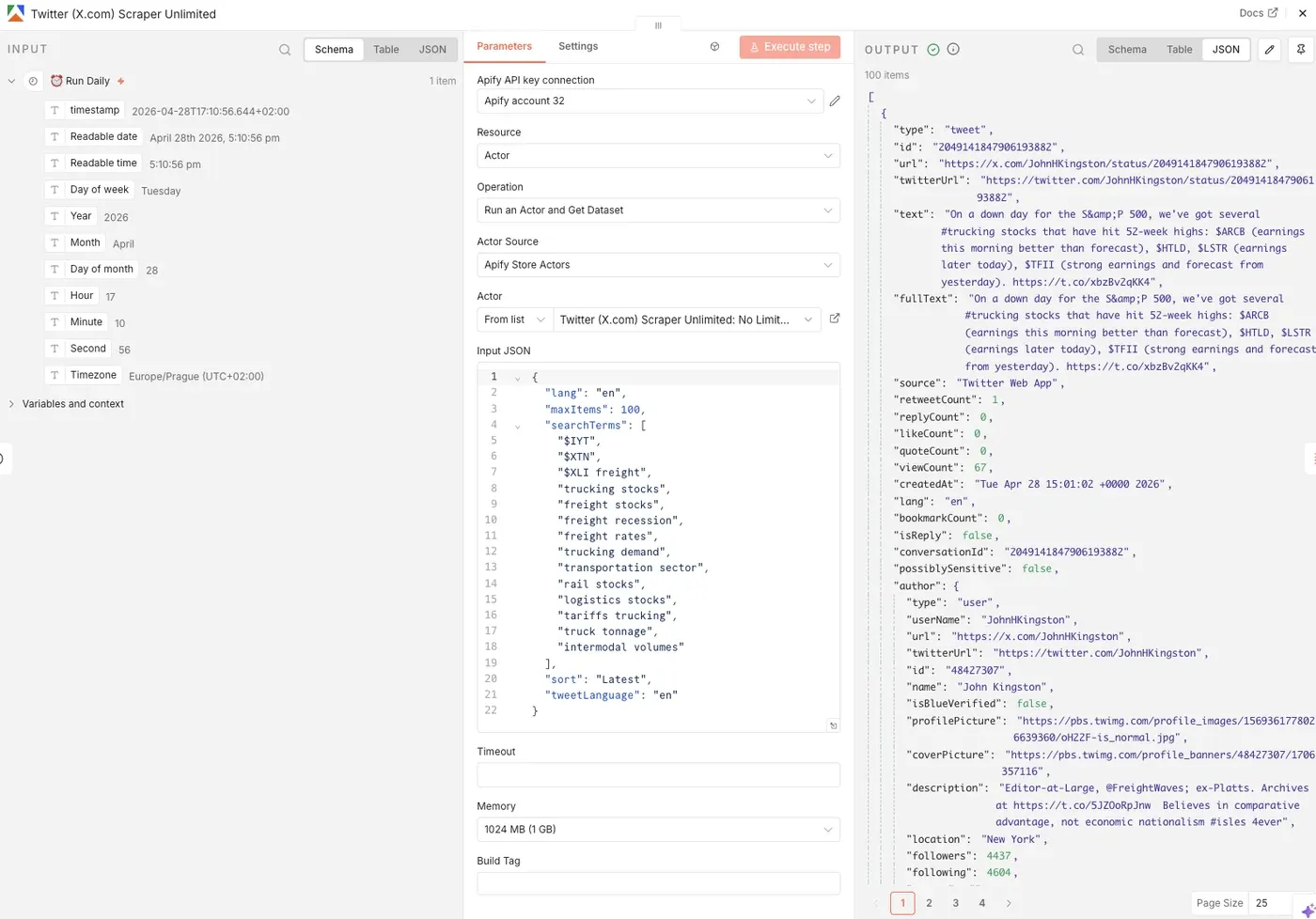Click the drag handle above the parameters panel
Viewport: 1316px width, 919px height.
pyautogui.click(x=658, y=25)
